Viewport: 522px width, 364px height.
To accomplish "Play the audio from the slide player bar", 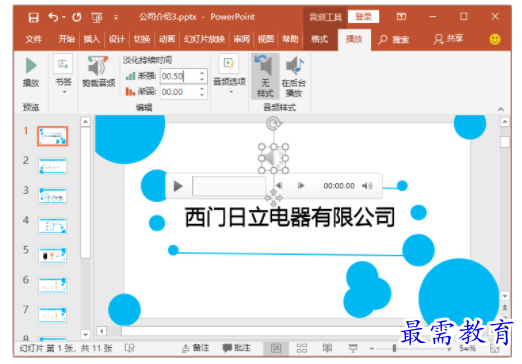I will [x=178, y=186].
